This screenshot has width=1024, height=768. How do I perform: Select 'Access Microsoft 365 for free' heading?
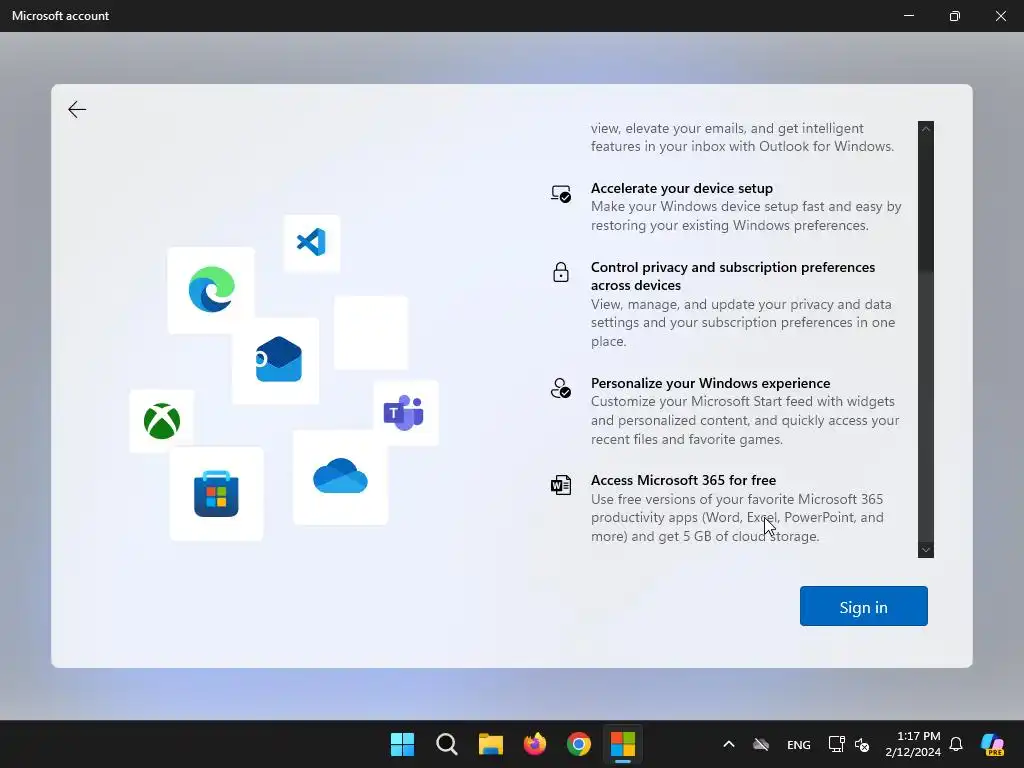[x=683, y=480]
